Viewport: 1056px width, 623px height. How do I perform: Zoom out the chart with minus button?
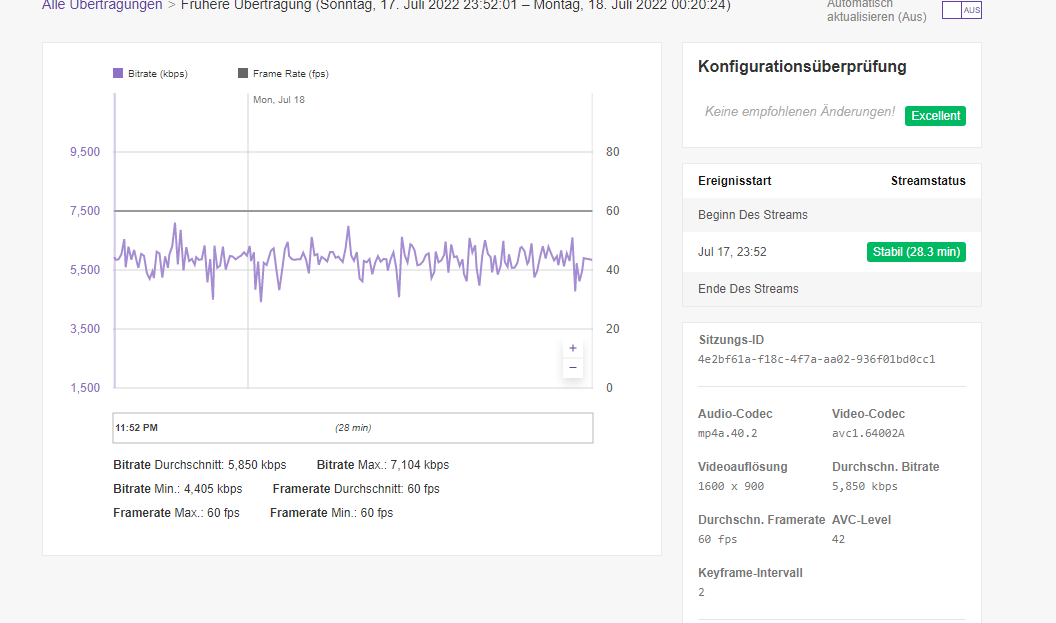[x=573, y=368]
